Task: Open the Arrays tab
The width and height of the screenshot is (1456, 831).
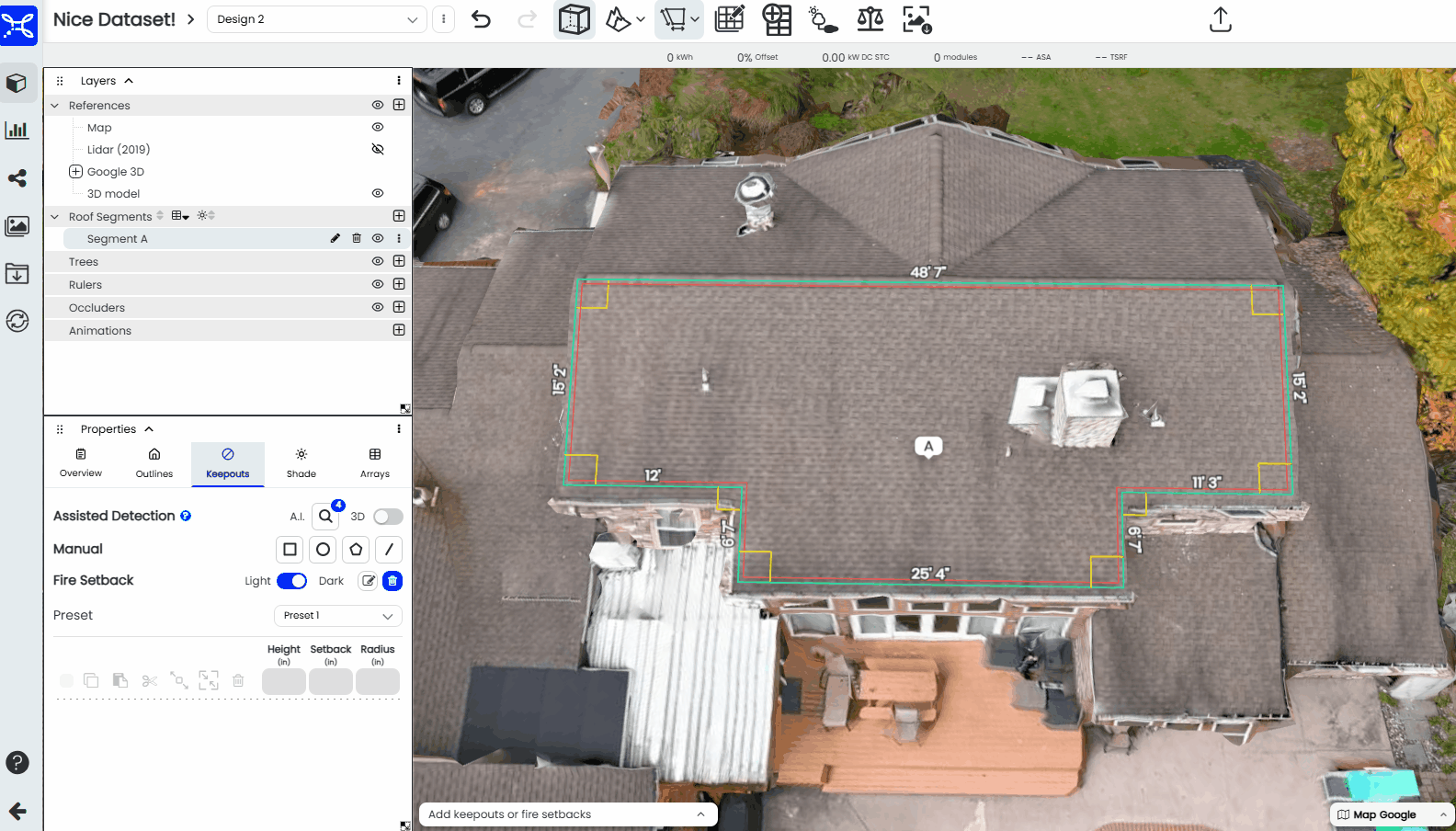Action: pos(374,463)
